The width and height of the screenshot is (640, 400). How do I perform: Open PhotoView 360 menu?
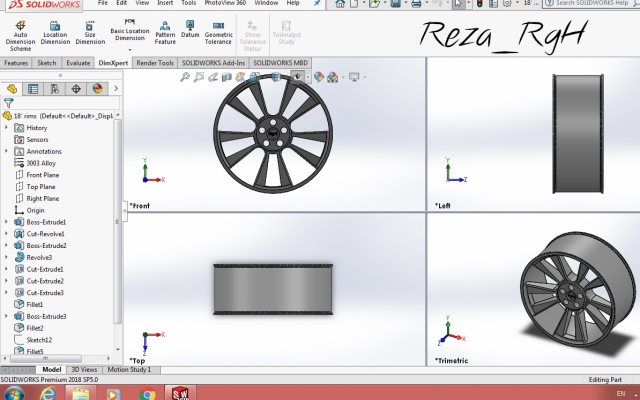225,3
